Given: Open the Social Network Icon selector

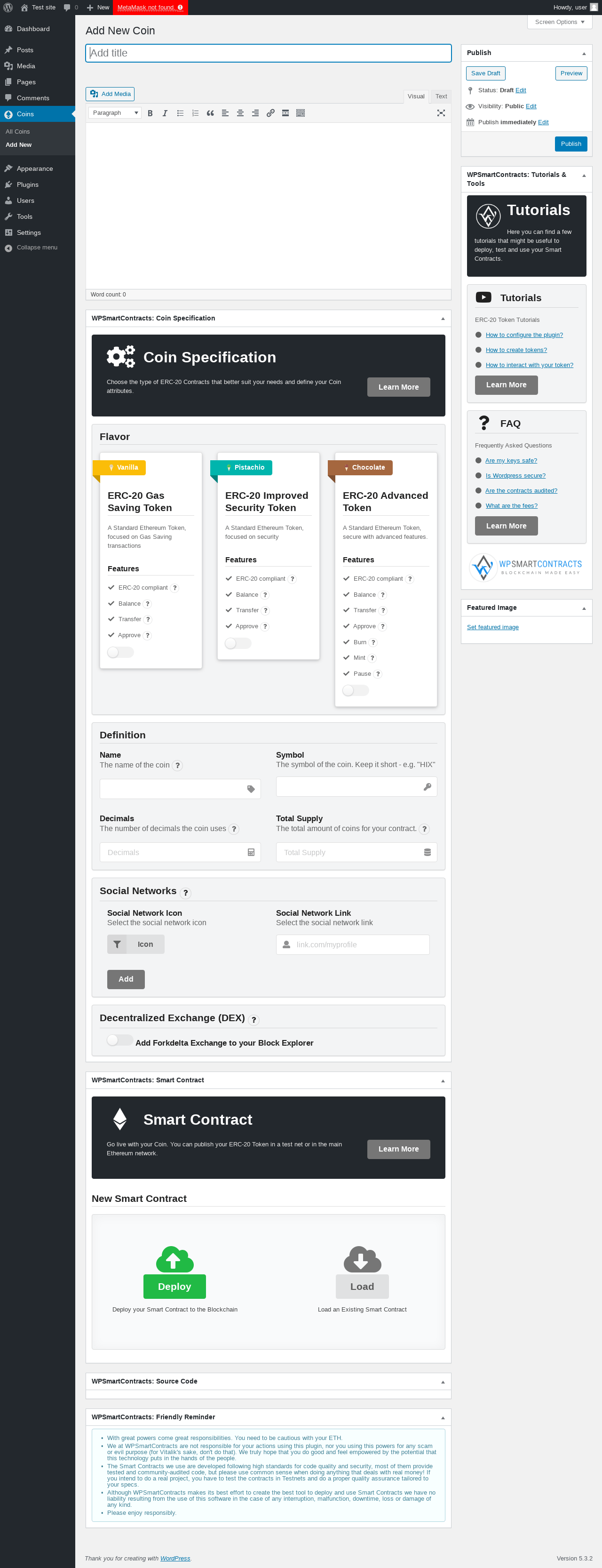Looking at the screenshot, I should pyautogui.click(x=135, y=944).
